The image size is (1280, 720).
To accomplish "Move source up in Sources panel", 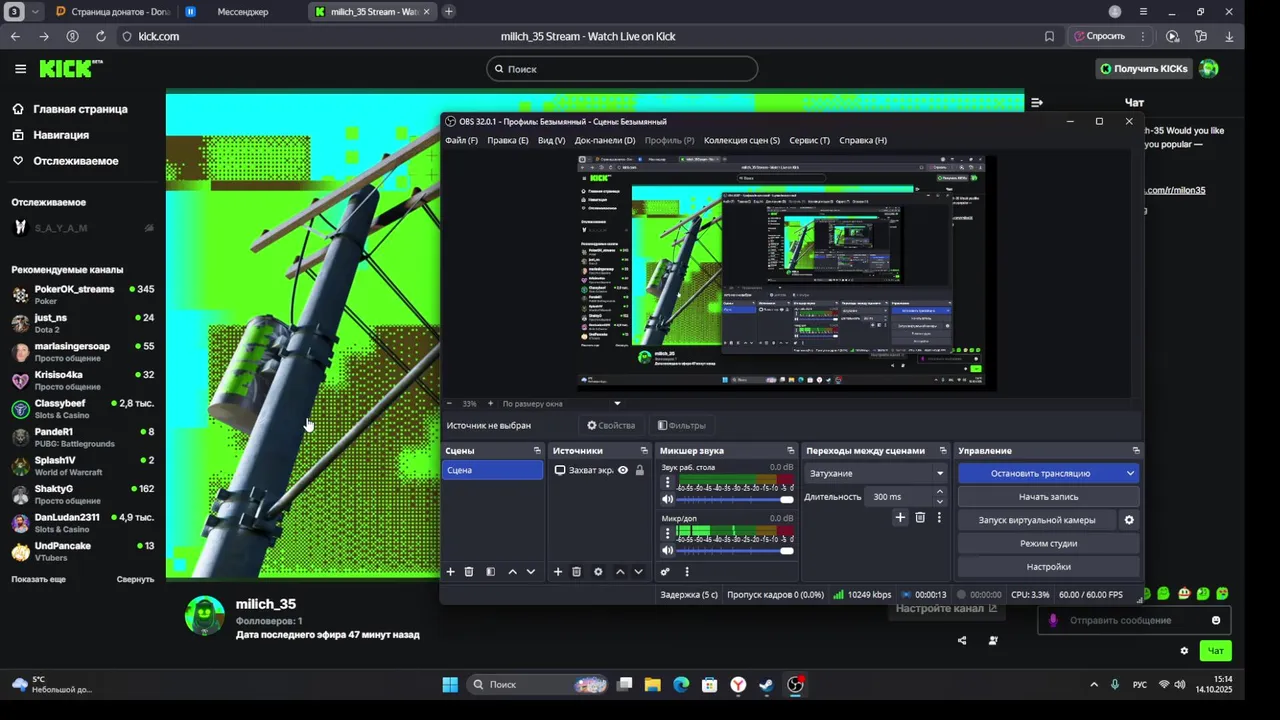I will click(x=620, y=572).
